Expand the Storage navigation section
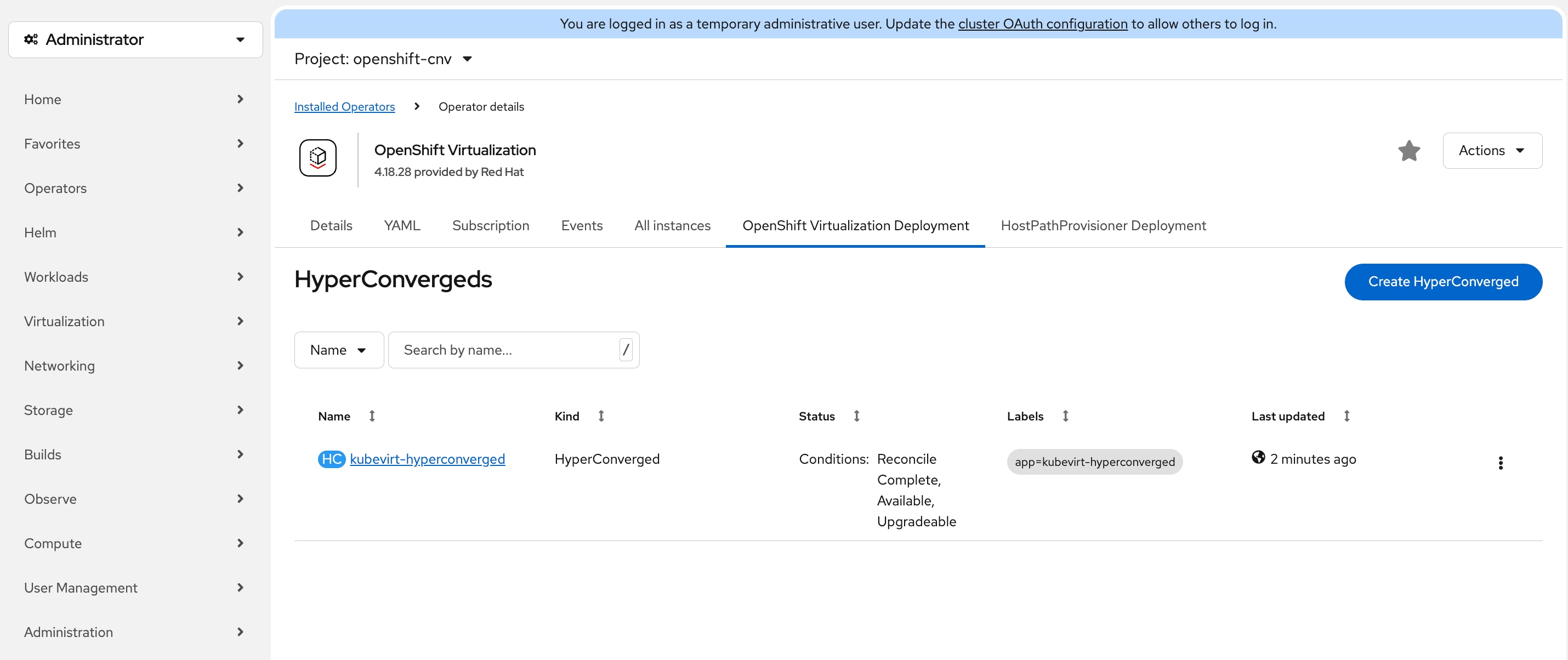Viewport: 1568px width, 660px height. [x=134, y=411]
